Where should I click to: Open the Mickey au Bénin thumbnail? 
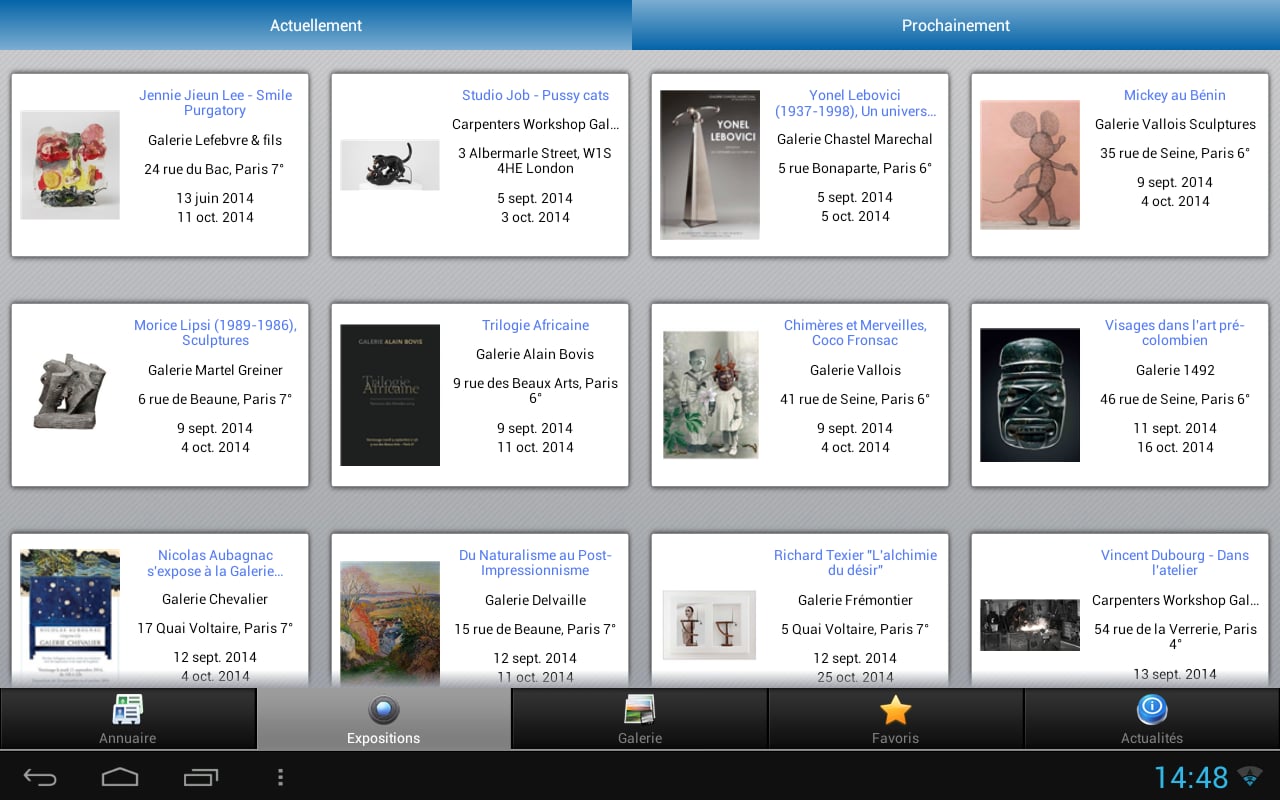click(1030, 165)
